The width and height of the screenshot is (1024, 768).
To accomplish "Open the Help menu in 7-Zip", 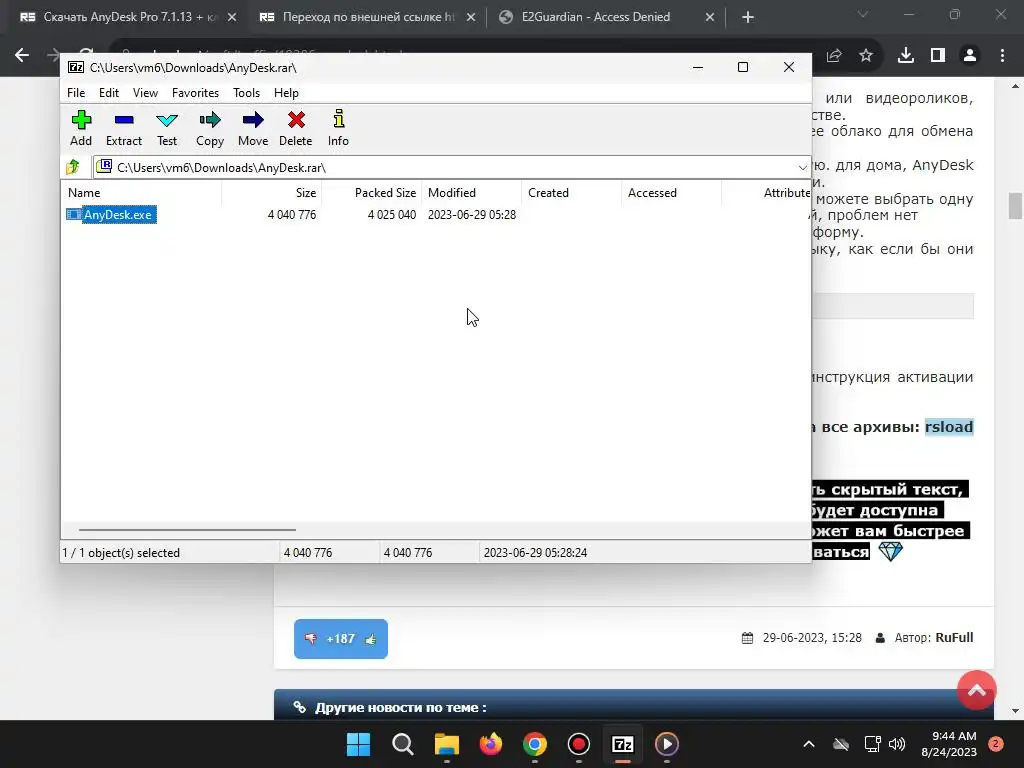I will (286, 93).
